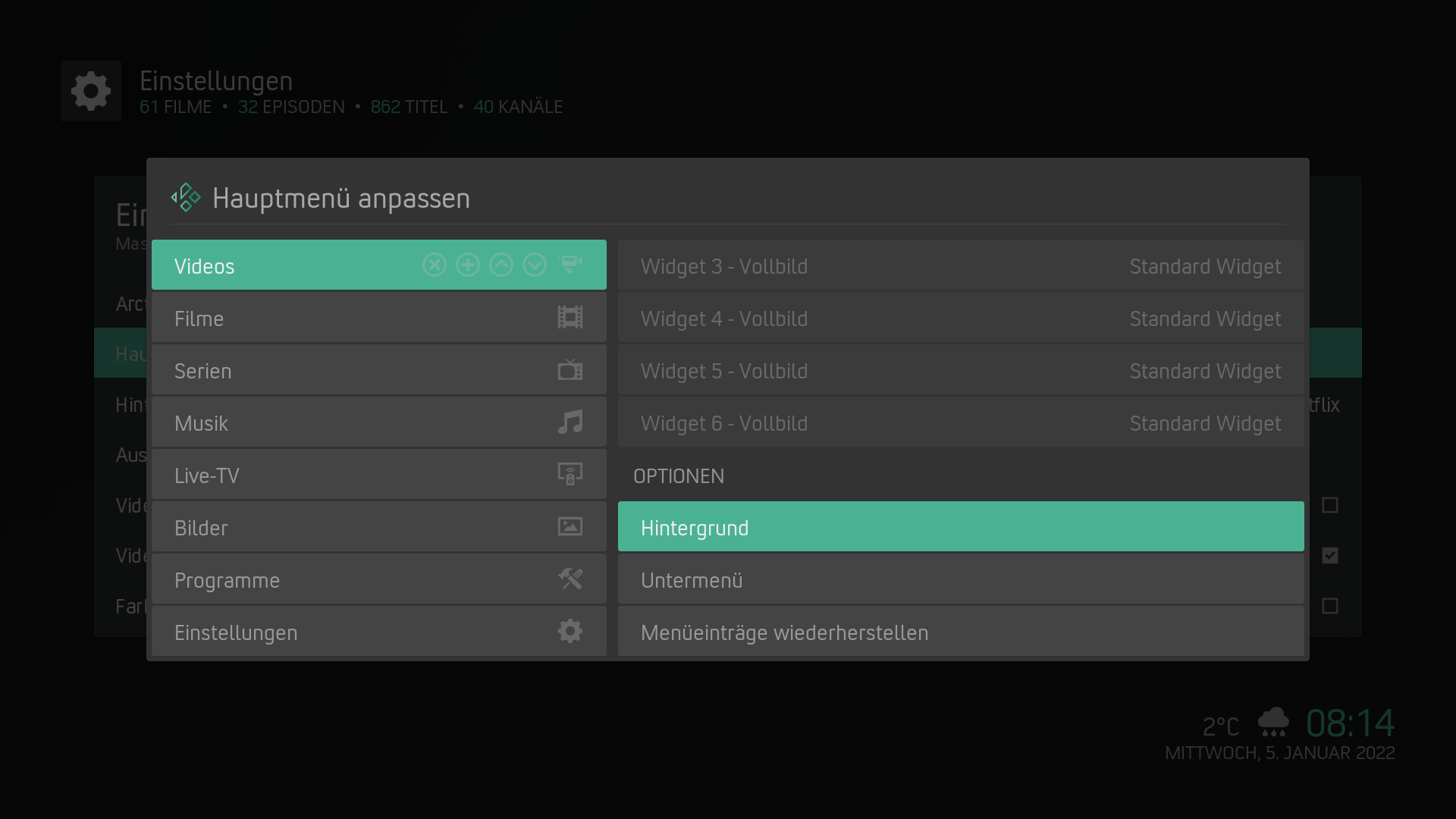Select the Bilder menu entry
The width and height of the screenshot is (1456, 819).
[x=379, y=527]
